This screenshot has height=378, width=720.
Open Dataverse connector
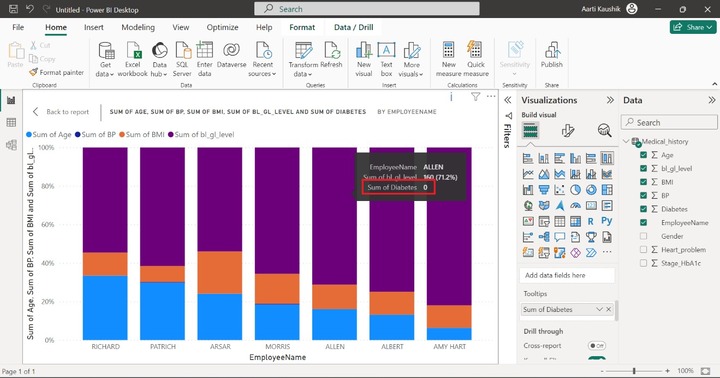click(231, 55)
